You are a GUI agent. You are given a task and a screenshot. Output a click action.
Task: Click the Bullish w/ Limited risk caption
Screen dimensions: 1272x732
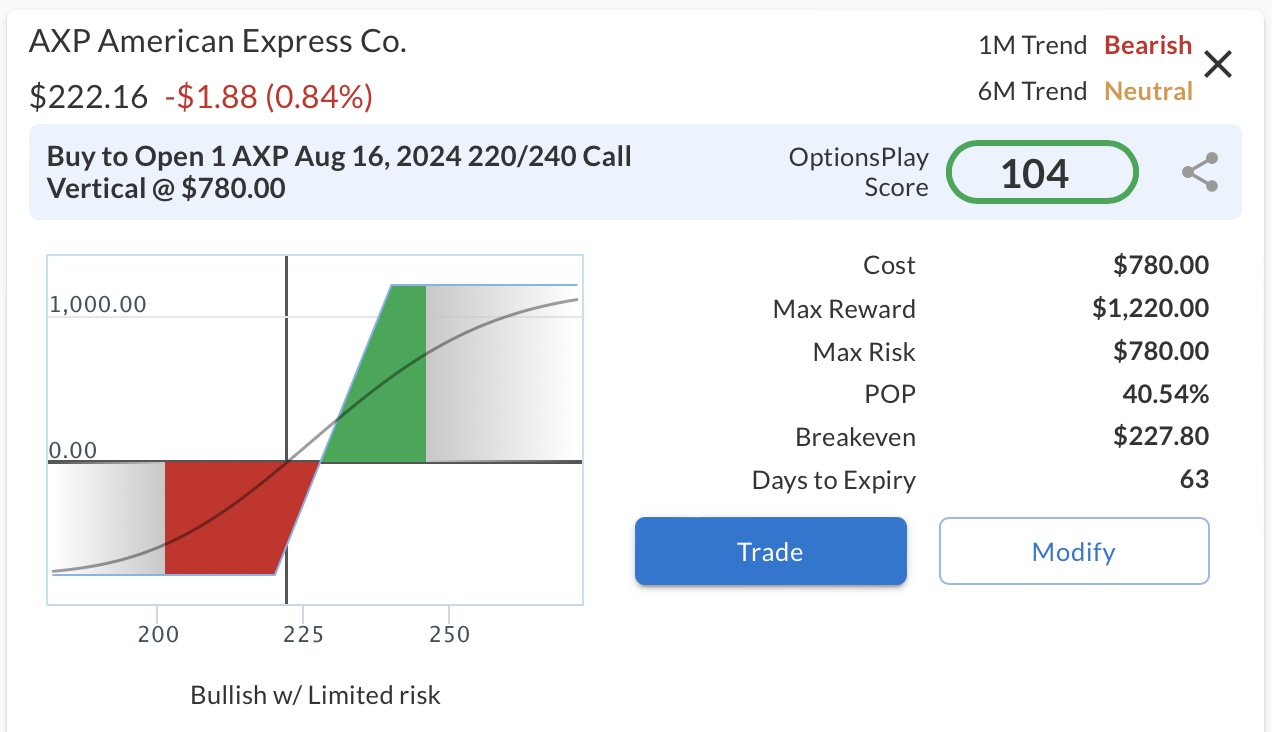click(315, 695)
